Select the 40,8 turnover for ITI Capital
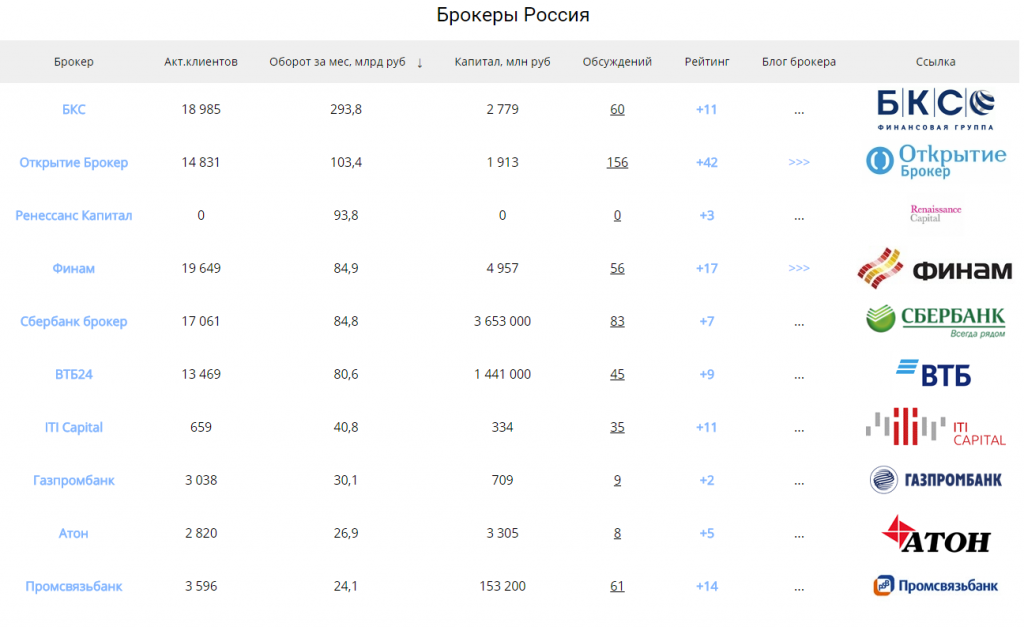Image resolution: width=1024 pixels, height=627 pixels. pos(345,426)
